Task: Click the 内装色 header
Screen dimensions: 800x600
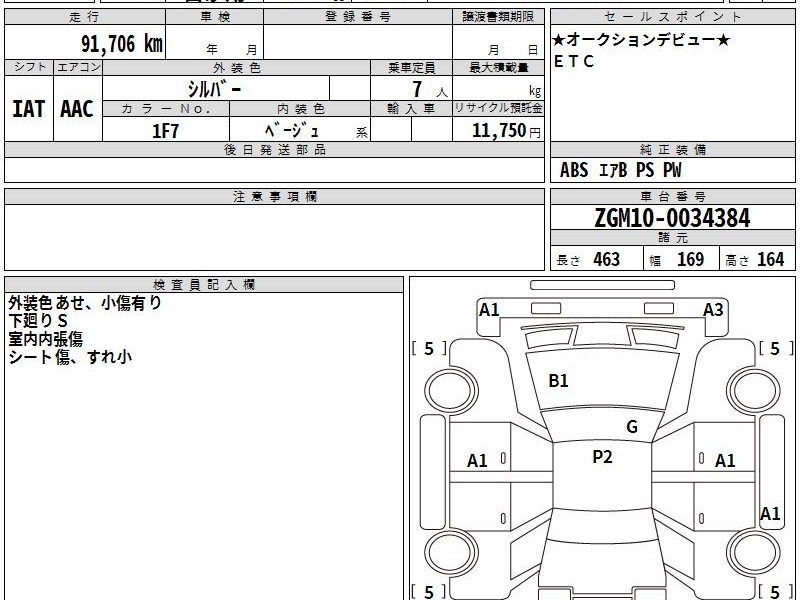Action: click(x=301, y=109)
